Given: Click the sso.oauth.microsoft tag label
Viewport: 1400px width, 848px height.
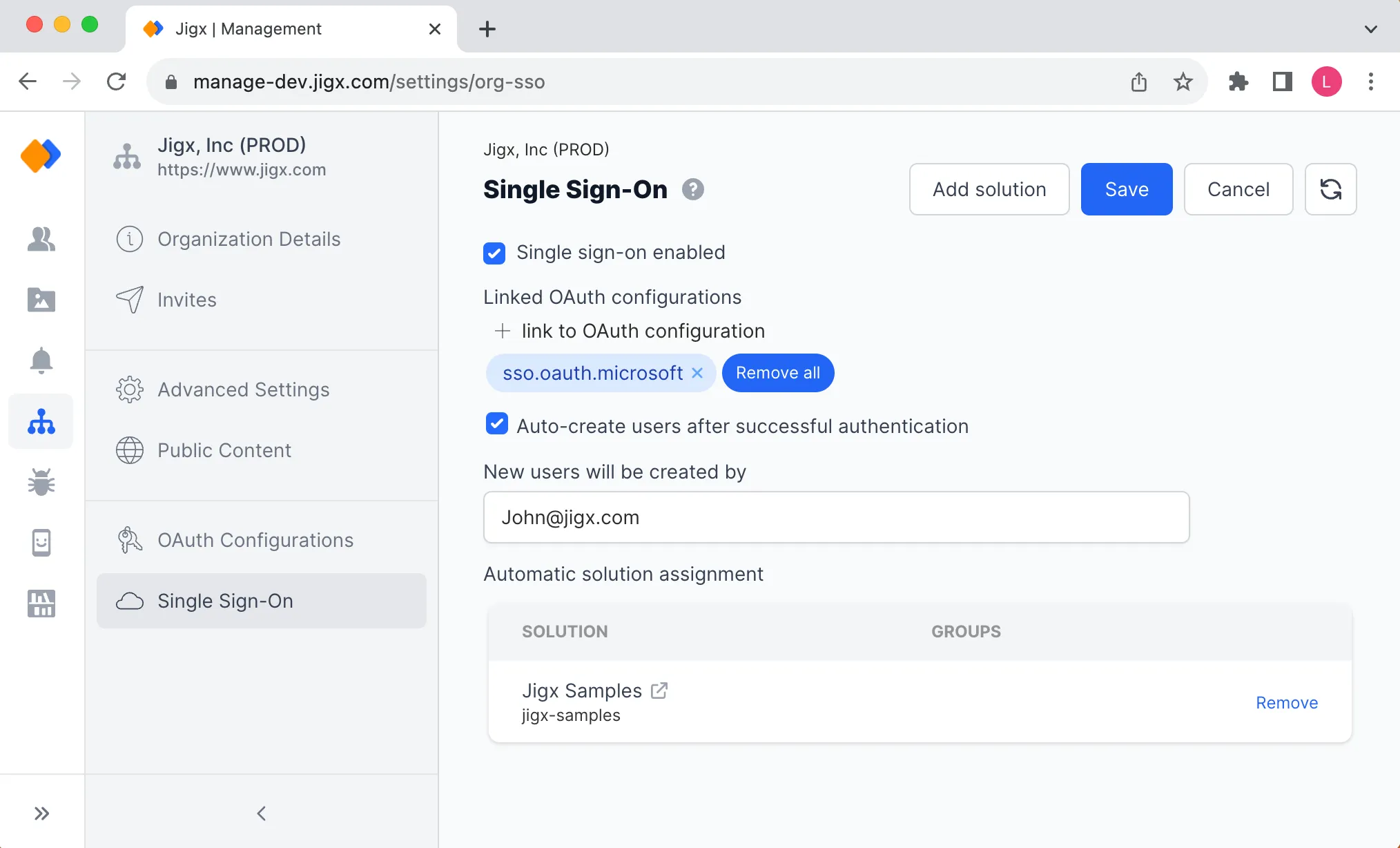Looking at the screenshot, I should (592, 373).
